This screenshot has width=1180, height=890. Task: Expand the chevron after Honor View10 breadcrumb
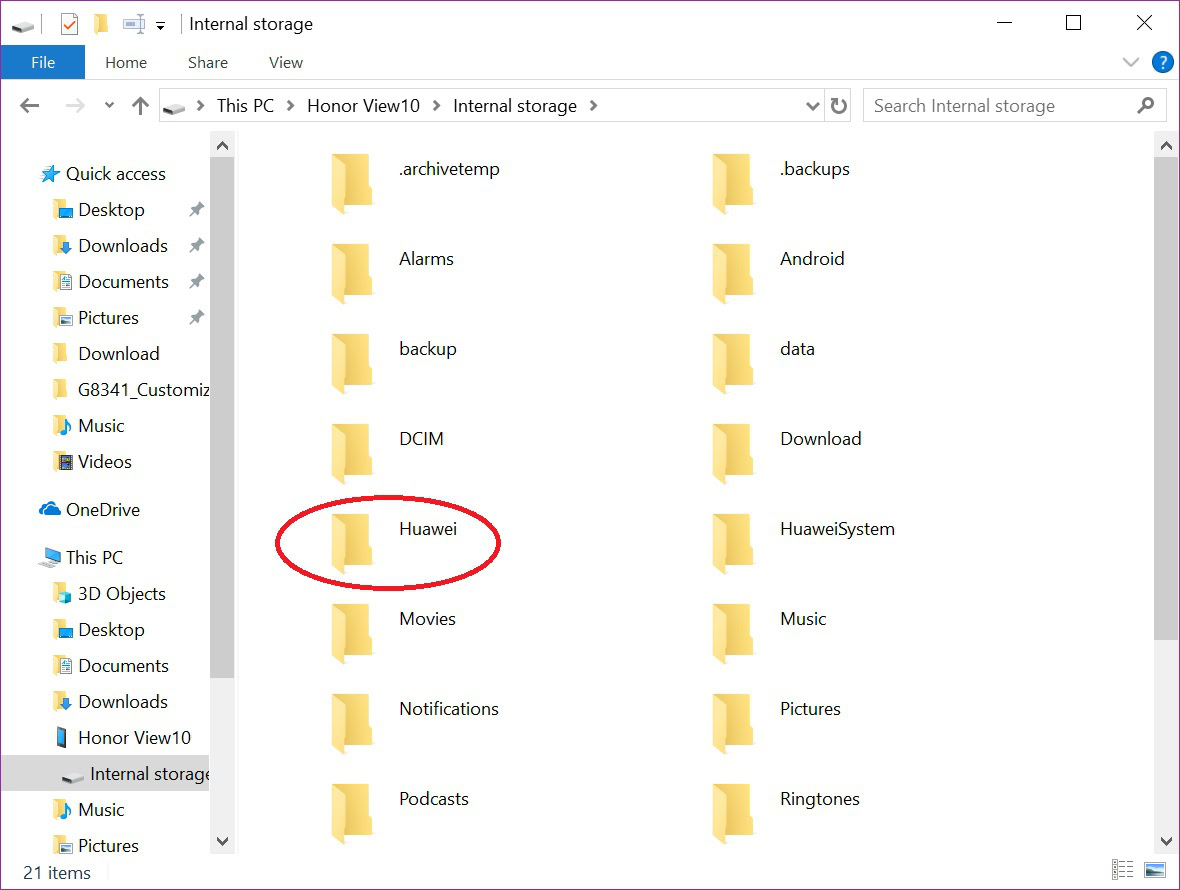pyautogui.click(x=436, y=106)
